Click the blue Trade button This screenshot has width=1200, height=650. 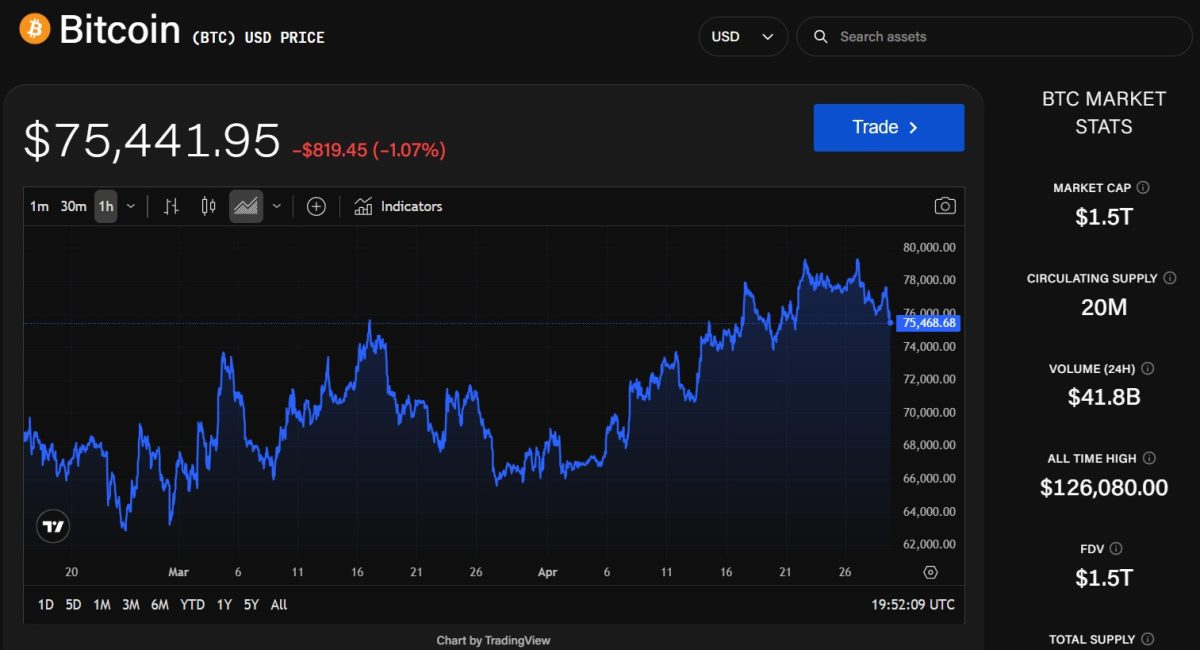coord(889,127)
